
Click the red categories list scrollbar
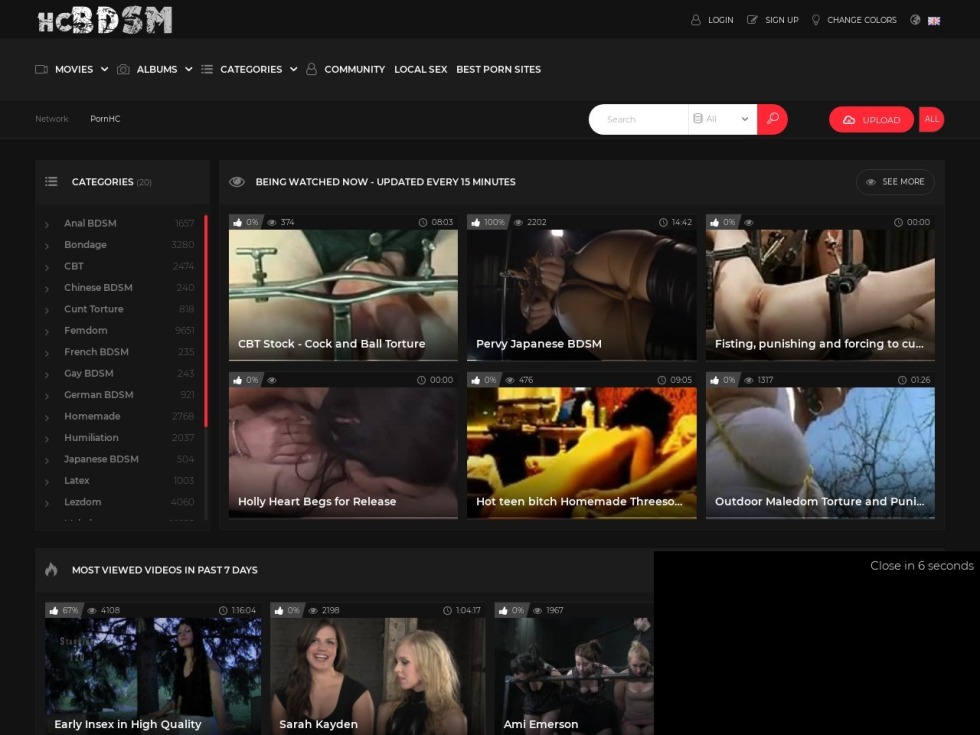206,320
